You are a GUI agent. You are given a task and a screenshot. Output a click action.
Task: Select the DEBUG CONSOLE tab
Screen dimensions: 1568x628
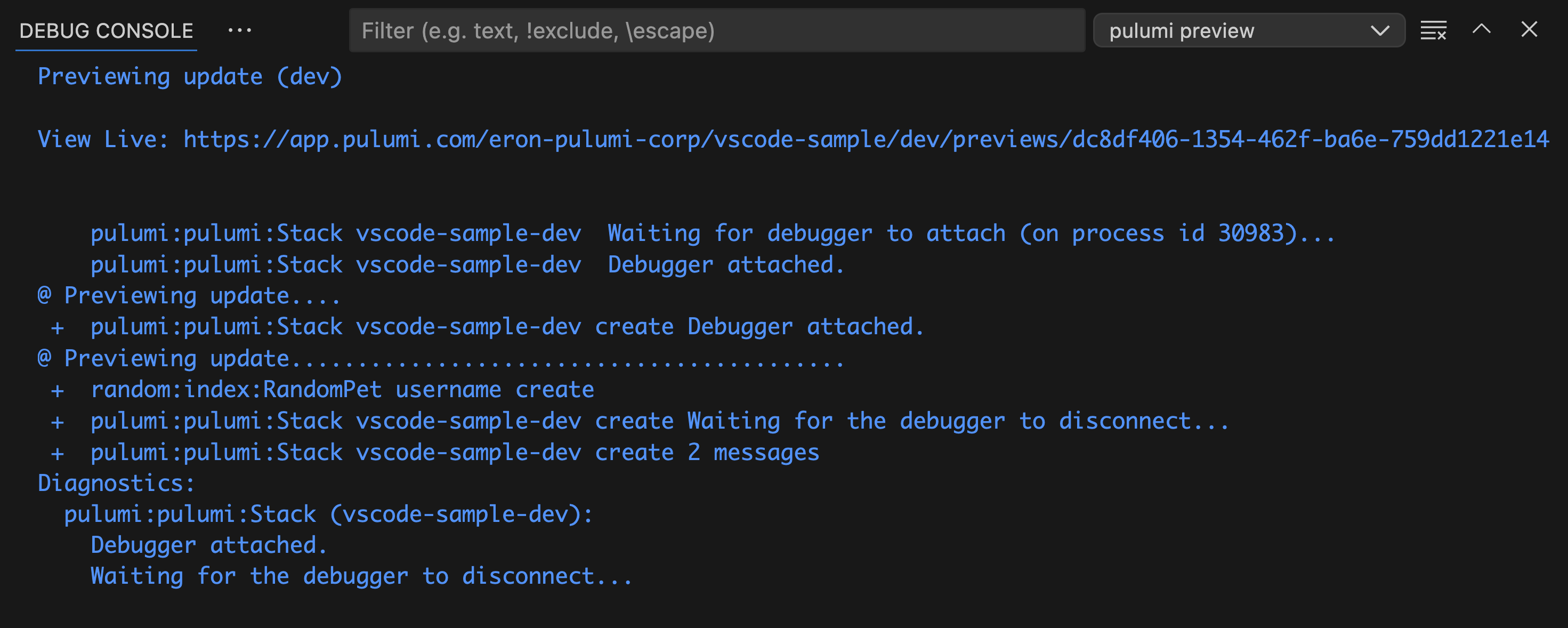104,30
